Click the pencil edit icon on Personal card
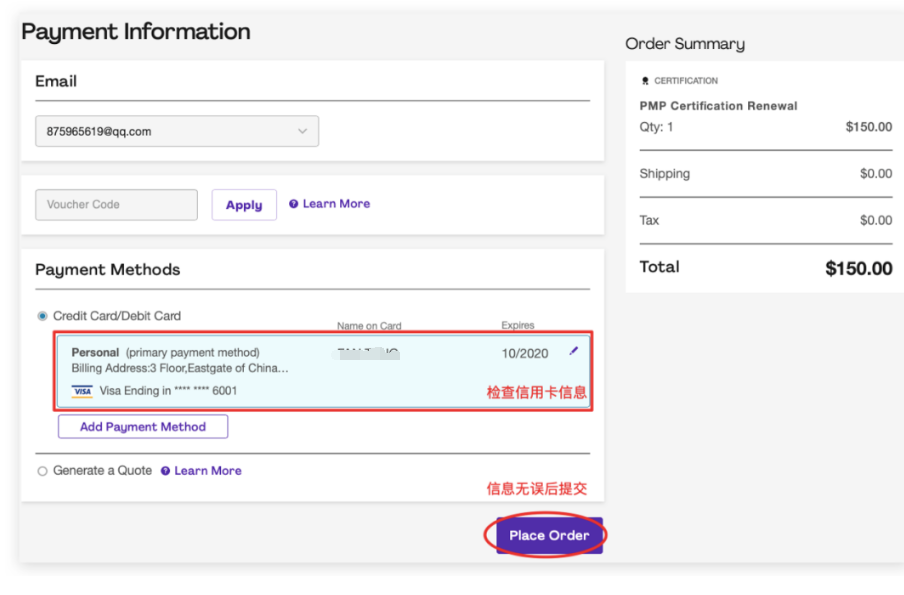Viewport: 904px width, 595px height. pyautogui.click(x=573, y=351)
